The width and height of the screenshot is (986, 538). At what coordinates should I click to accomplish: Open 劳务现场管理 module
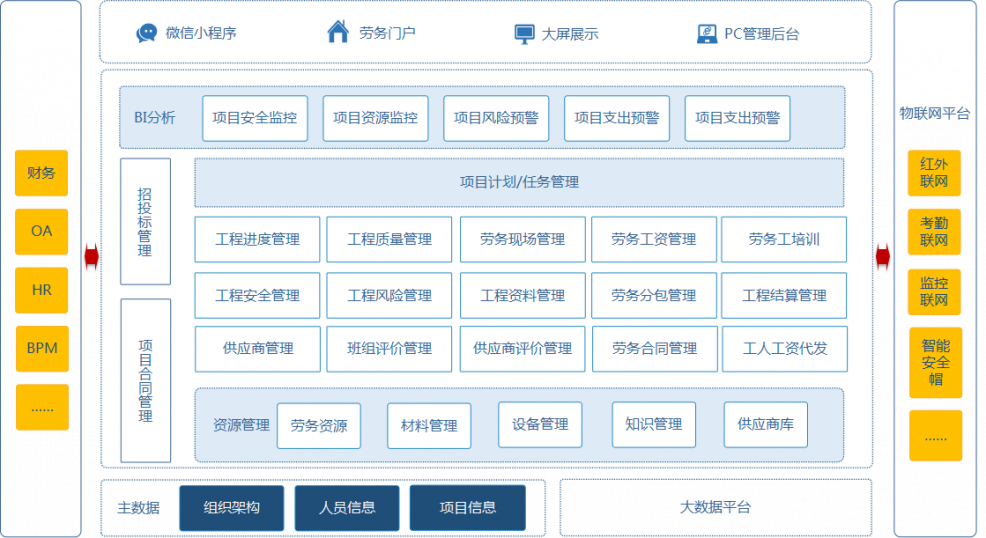coord(523,239)
